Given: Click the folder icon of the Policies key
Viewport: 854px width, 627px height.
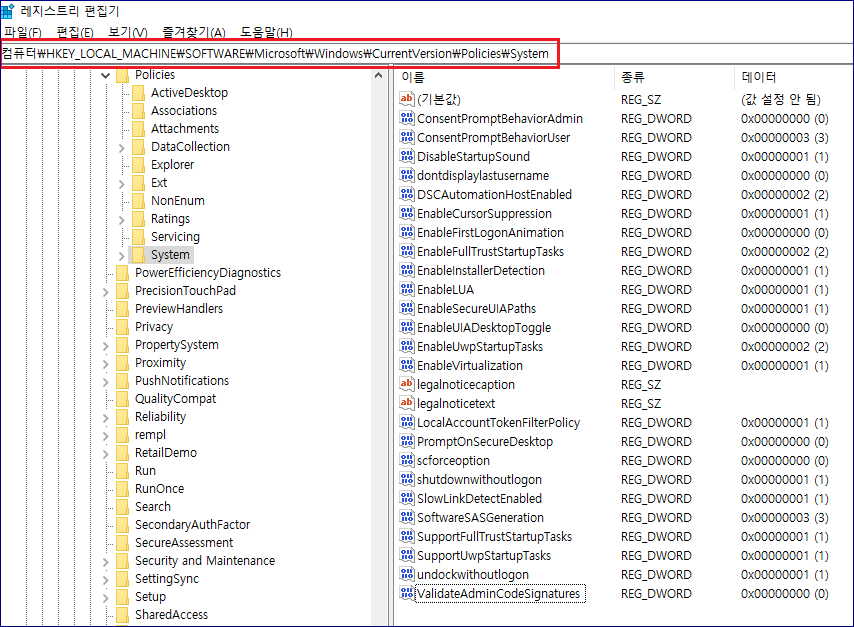Looking at the screenshot, I should tap(123, 75).
